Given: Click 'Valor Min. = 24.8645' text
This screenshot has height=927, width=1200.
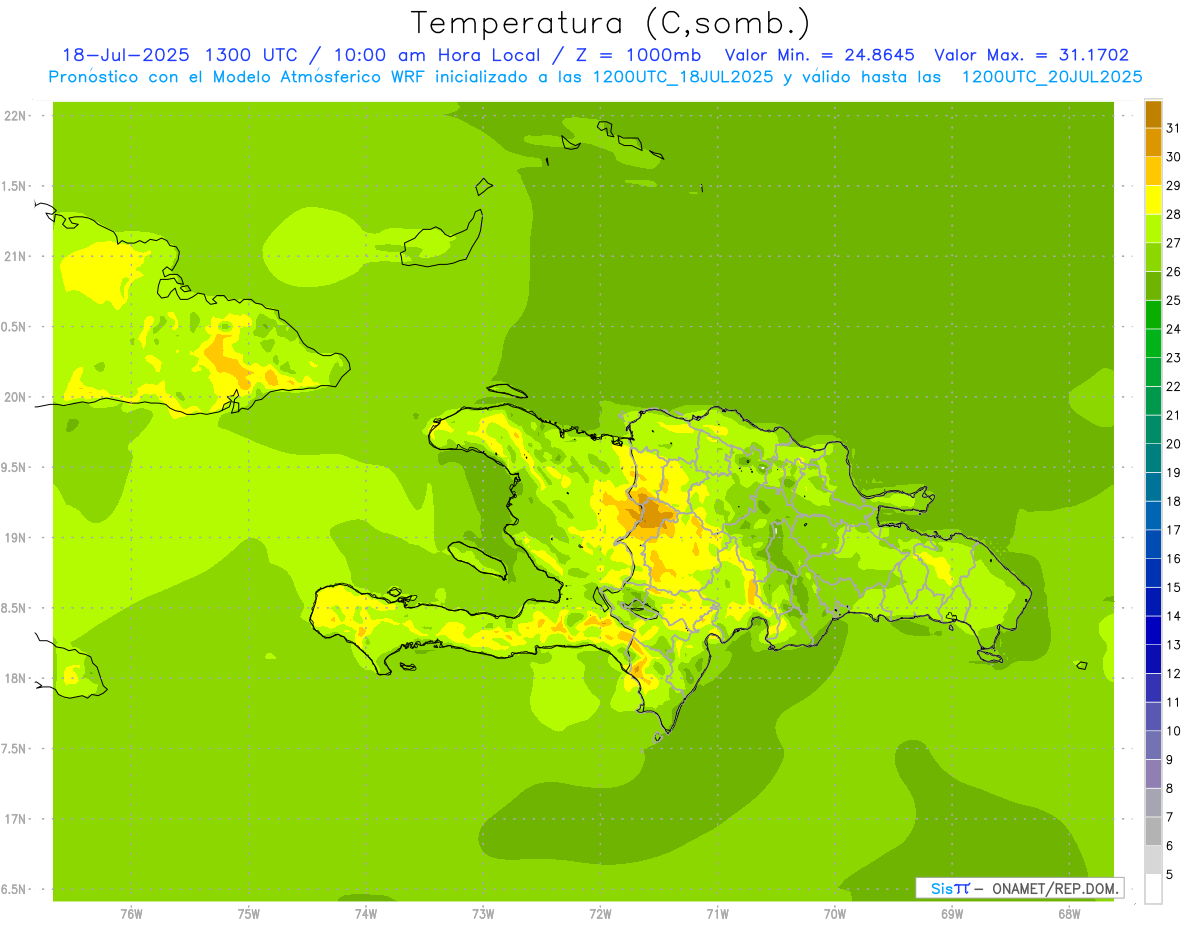Looking at the screenshot, I should pyautogui.click(x=818, y=55).
